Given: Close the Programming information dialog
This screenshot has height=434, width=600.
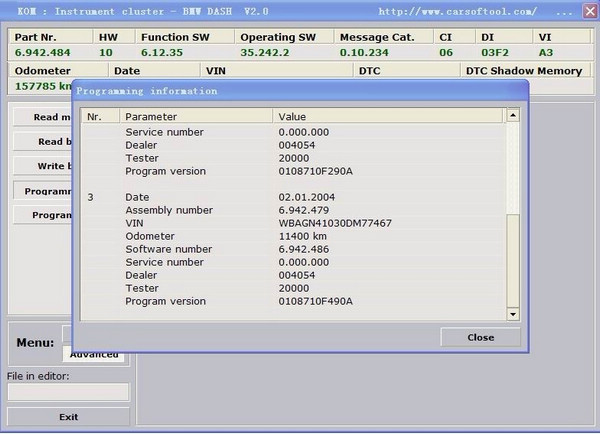Looking at the screenshot, I should coord(480,337).
